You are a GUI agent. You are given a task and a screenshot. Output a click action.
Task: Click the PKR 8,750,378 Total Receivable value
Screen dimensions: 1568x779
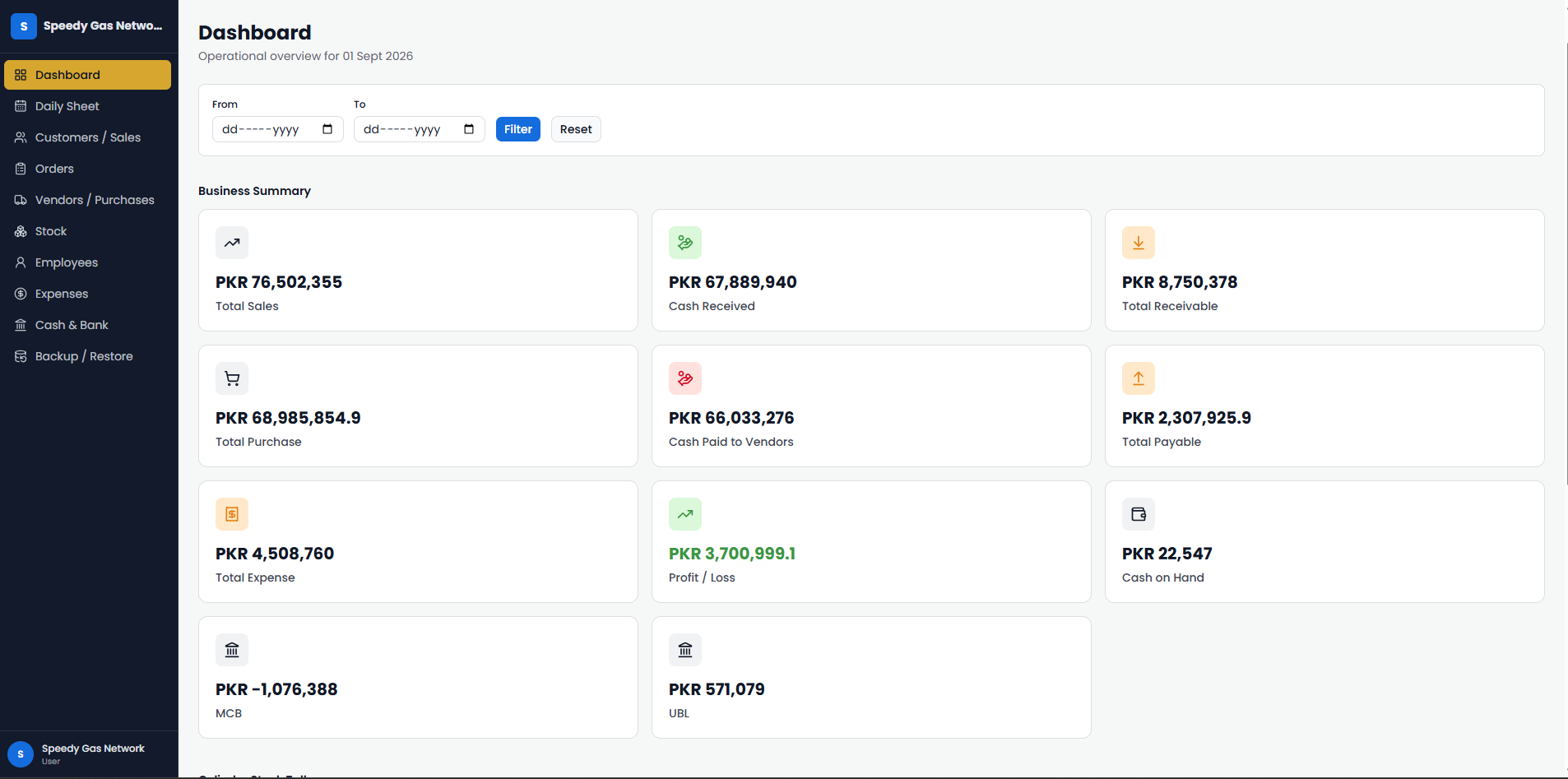point(1180,282)
